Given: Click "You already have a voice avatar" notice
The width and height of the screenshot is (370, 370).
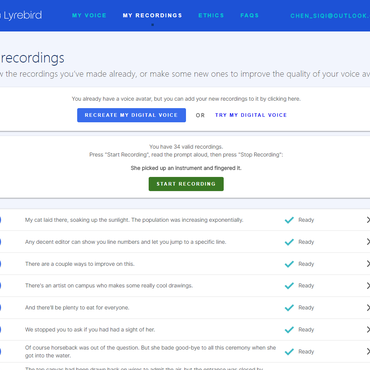Looking at the screenshot, I should [x=186, y=99].
